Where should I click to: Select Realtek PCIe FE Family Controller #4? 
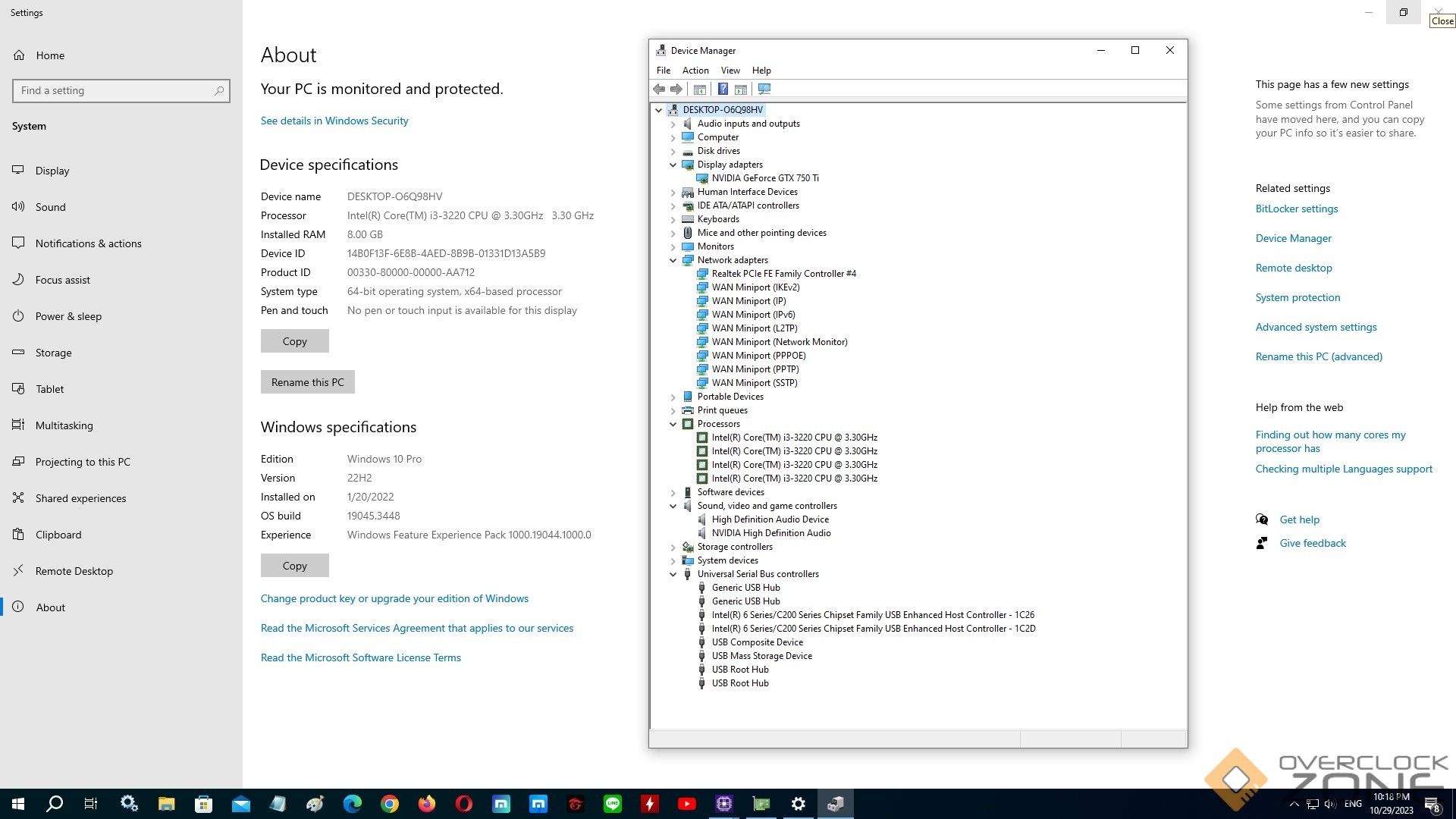tap(783, 274)
